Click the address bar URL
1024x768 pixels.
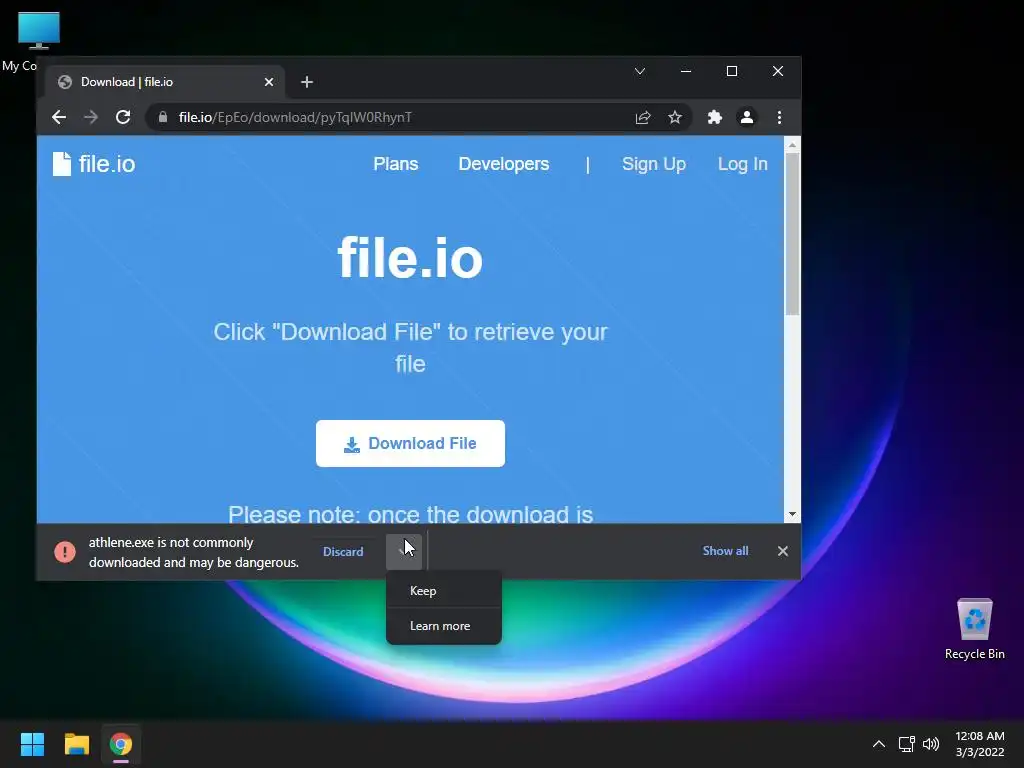295,118
